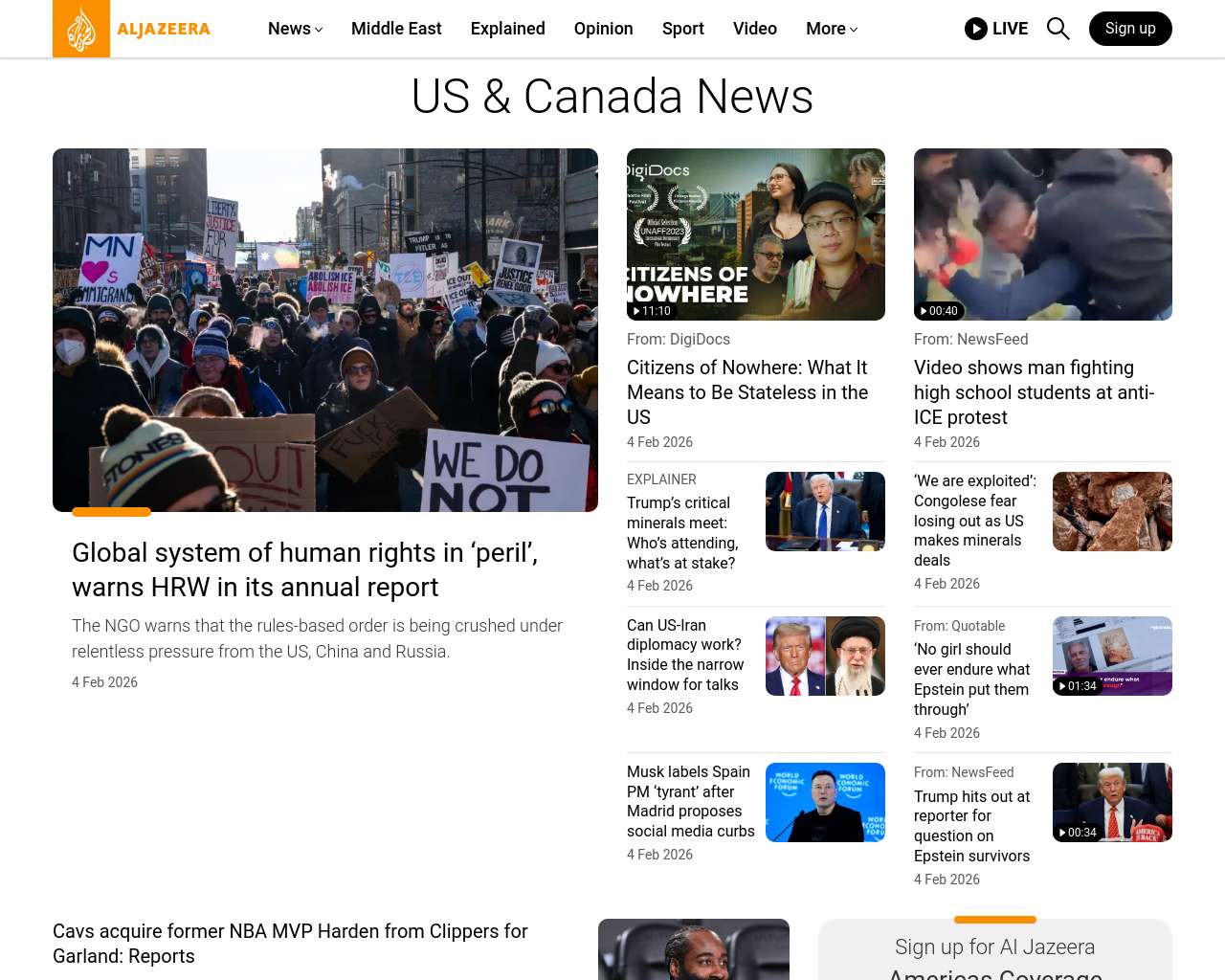Screen dimensions: 1225x980
Task: Play the 00:40 anti-ICE protest video
Action: [x=1043, y=234]
